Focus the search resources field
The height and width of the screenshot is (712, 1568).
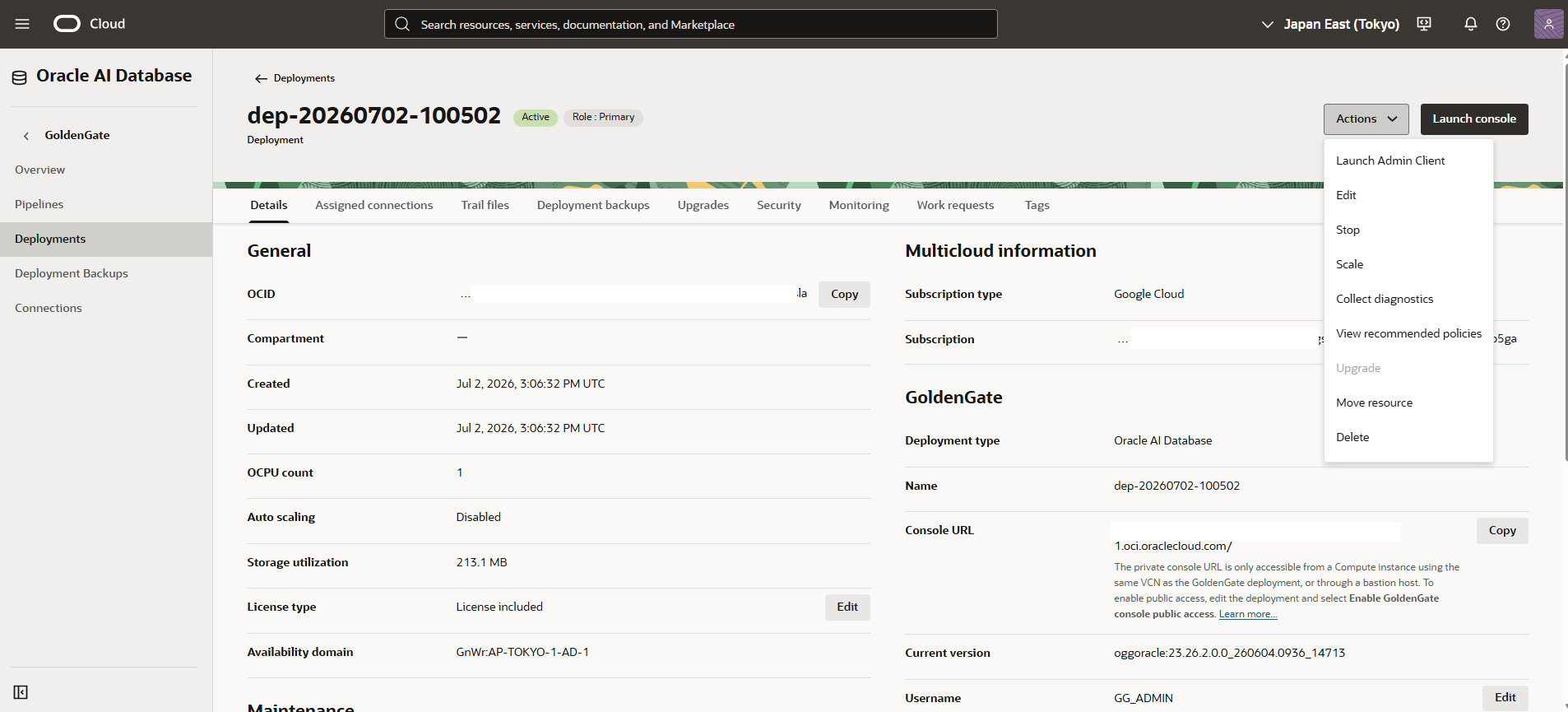690,24
